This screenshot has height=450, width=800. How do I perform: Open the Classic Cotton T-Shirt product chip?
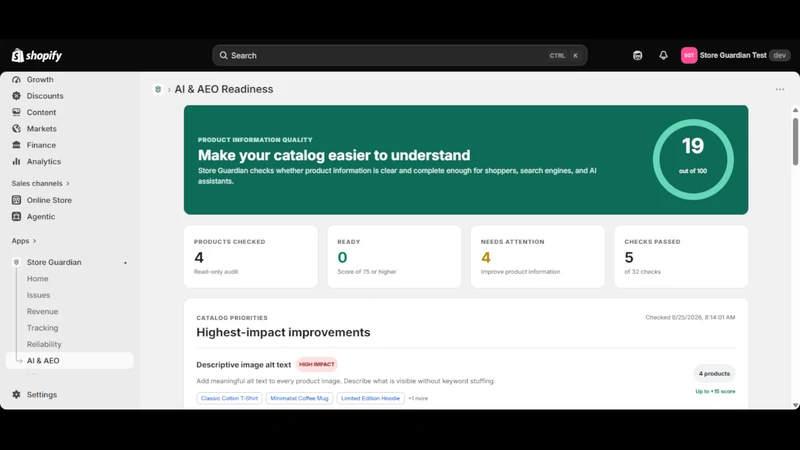(x=229, y=398)
